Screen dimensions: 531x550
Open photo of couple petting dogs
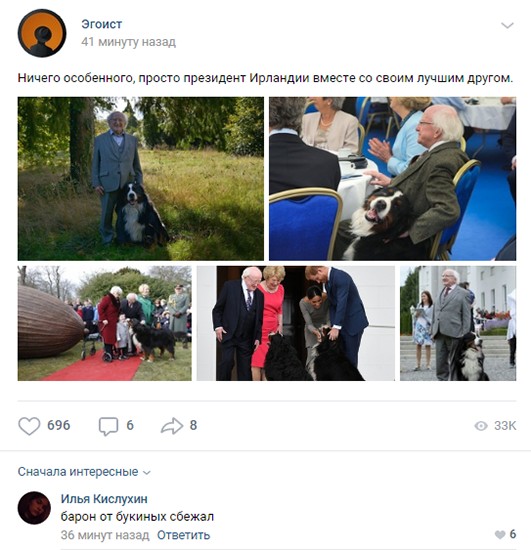click(x=296, y=323)
